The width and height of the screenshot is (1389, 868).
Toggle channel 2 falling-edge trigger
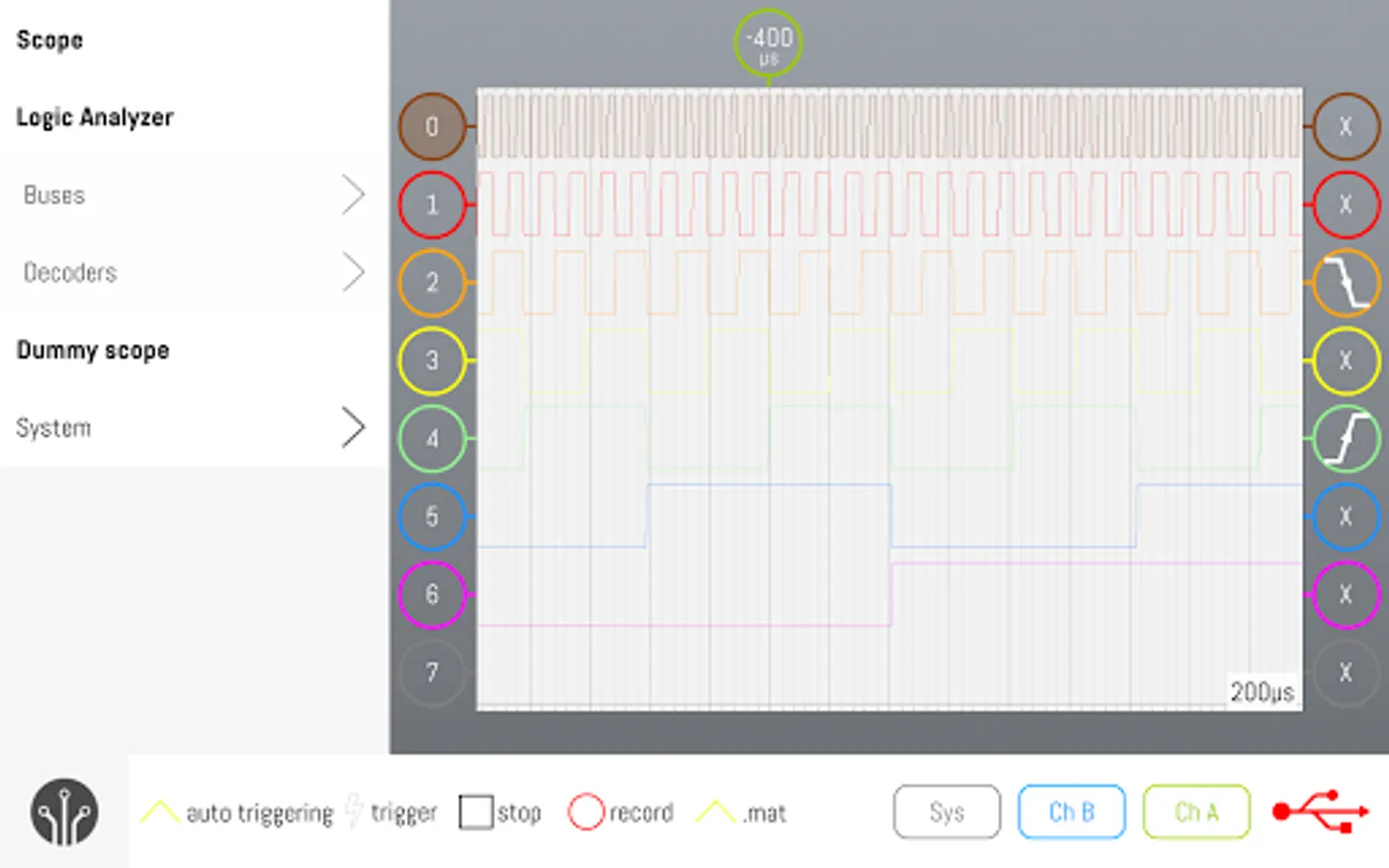(1346, 283)
